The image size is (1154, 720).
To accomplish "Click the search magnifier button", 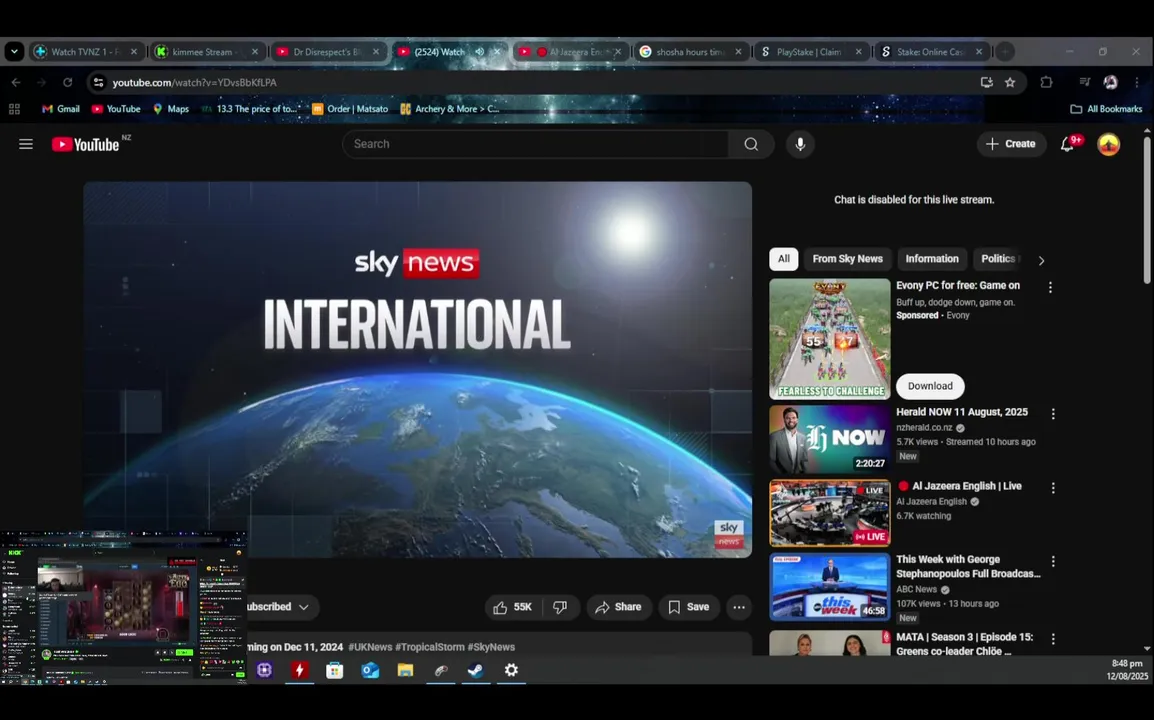I will pyautogui.click(x=751, y=144).
